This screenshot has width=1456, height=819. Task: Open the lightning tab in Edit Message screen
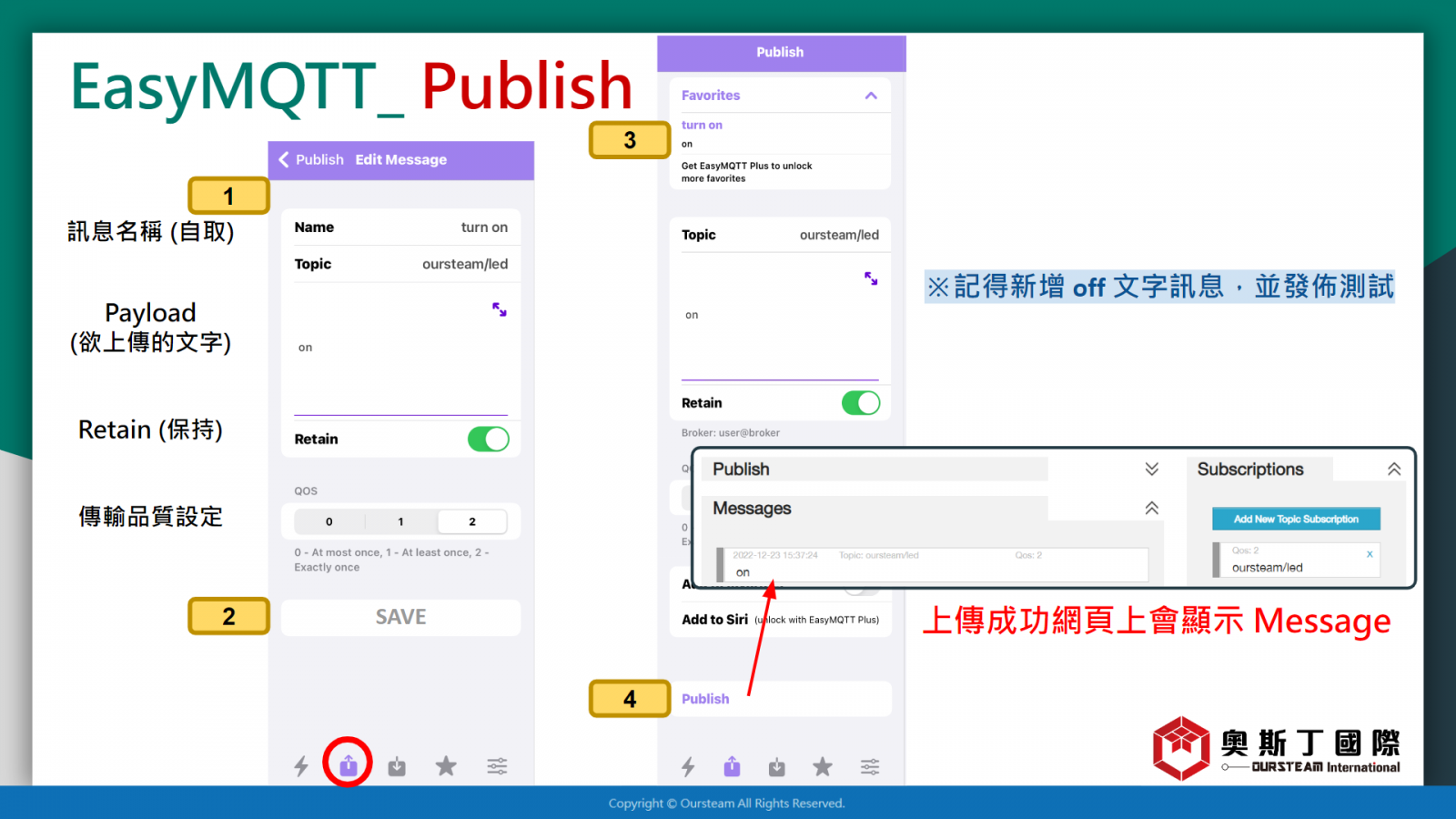click(301, 766)
